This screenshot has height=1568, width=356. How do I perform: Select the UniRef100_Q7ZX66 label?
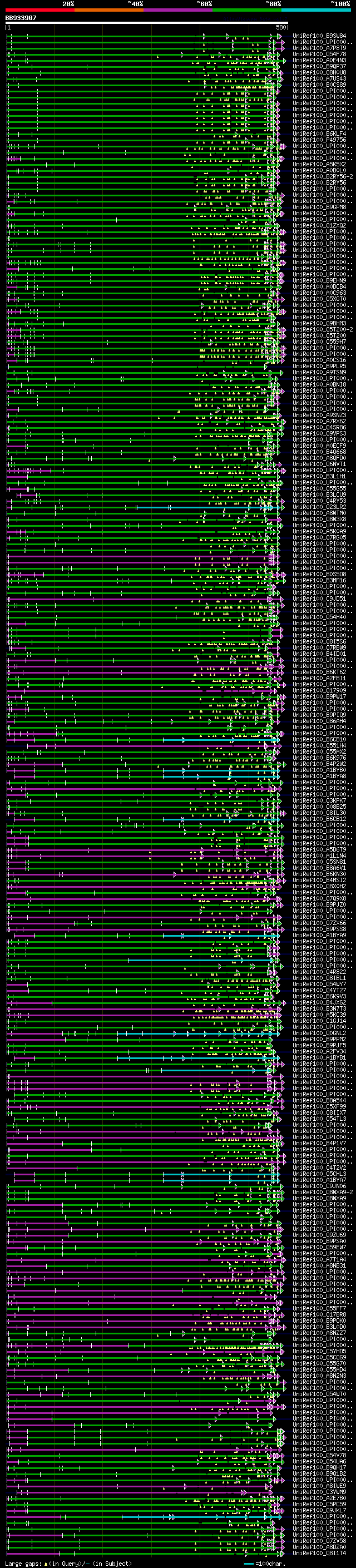coord(319,923)
